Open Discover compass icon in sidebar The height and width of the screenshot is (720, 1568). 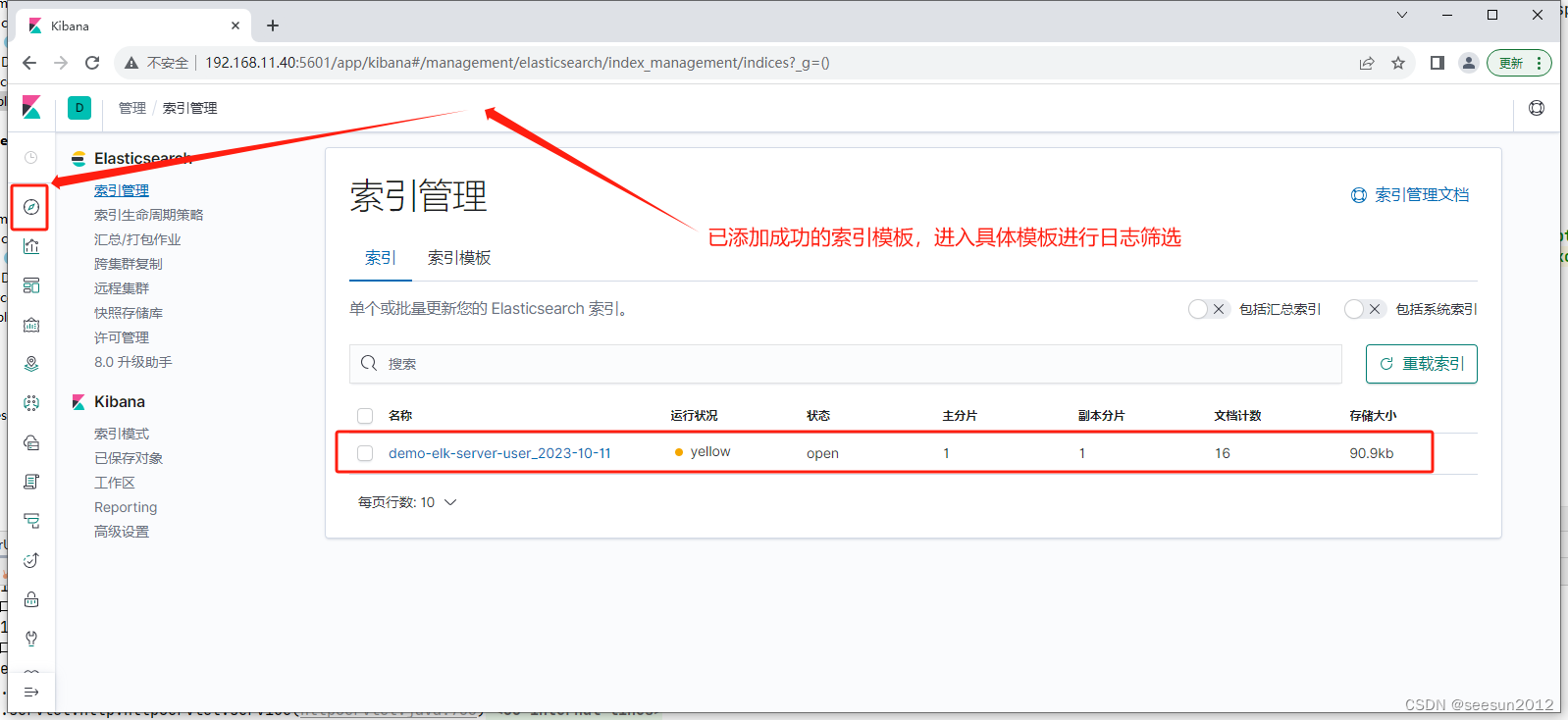coord(31,207)
